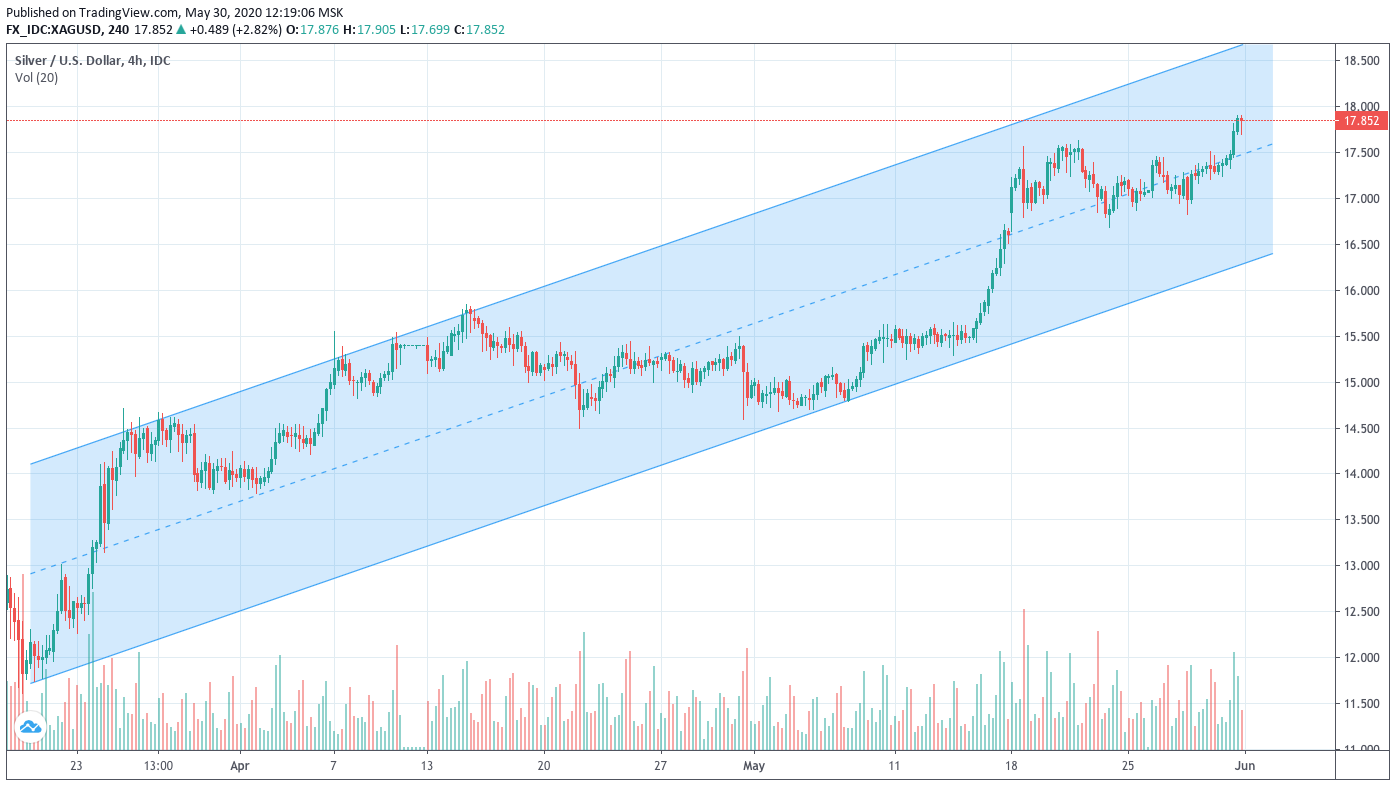1396x786 pixels.
Task: Select the dashed channel midline
Action: click(x=651, y=358)
